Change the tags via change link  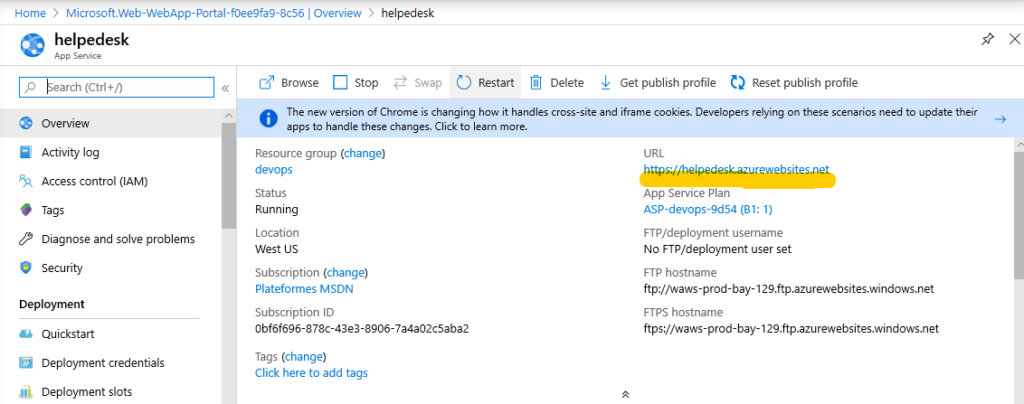304,356
